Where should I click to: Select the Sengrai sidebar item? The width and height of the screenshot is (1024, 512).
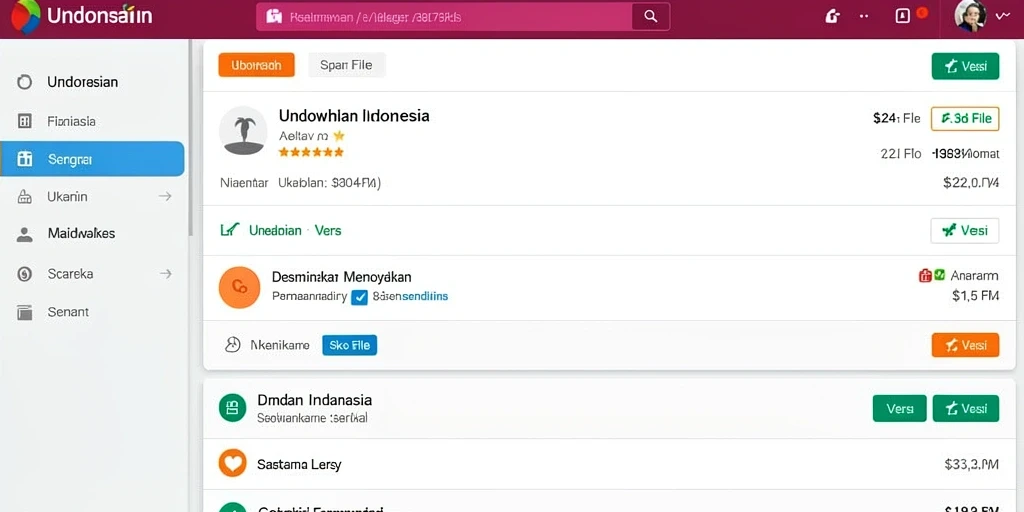click(x=92, y=159)
